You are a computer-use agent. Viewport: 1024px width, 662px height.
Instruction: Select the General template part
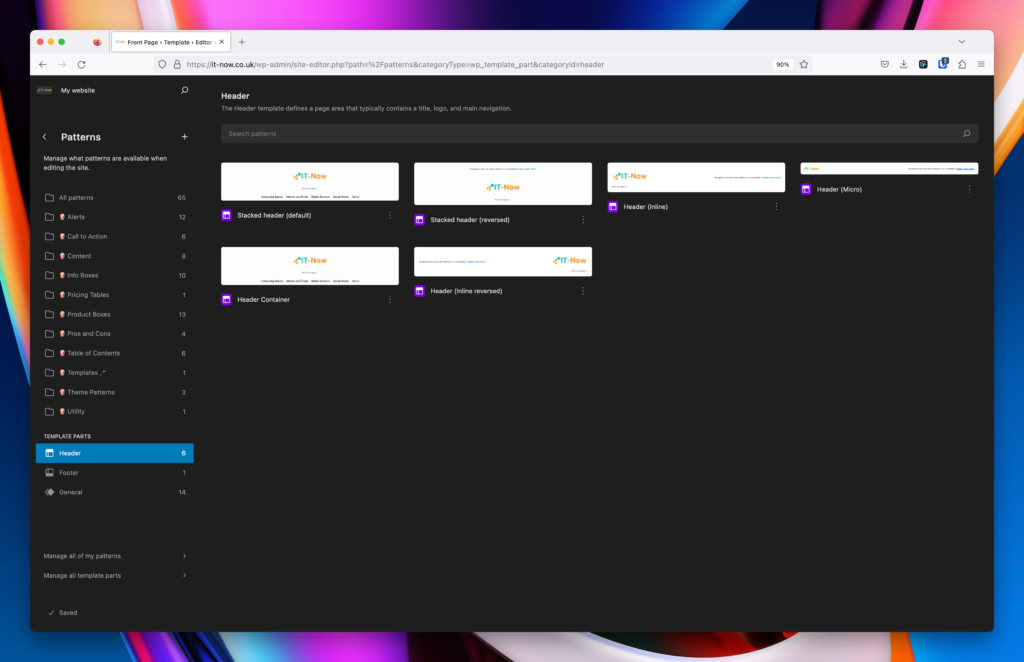pos(115,492)
